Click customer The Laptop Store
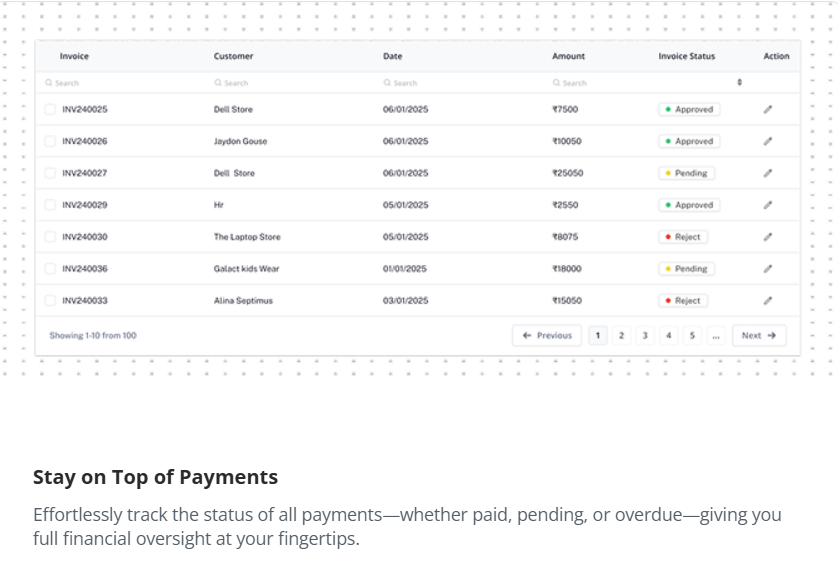Image resolution: width=838 pixels, height=563 pixels. pos(247,237)
